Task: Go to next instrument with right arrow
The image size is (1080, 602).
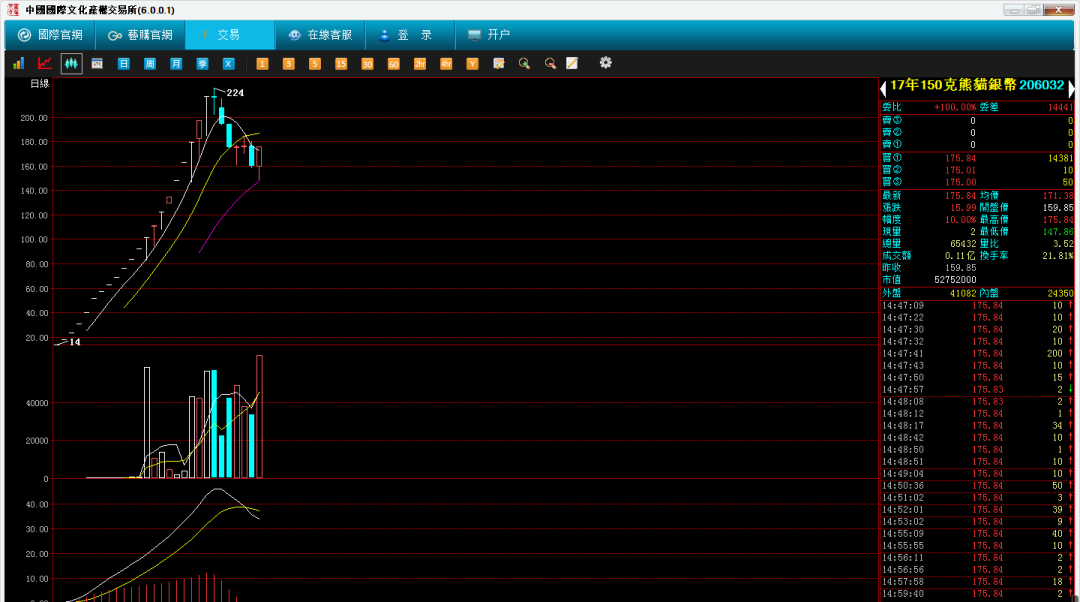Action: tap(1071, 88)
